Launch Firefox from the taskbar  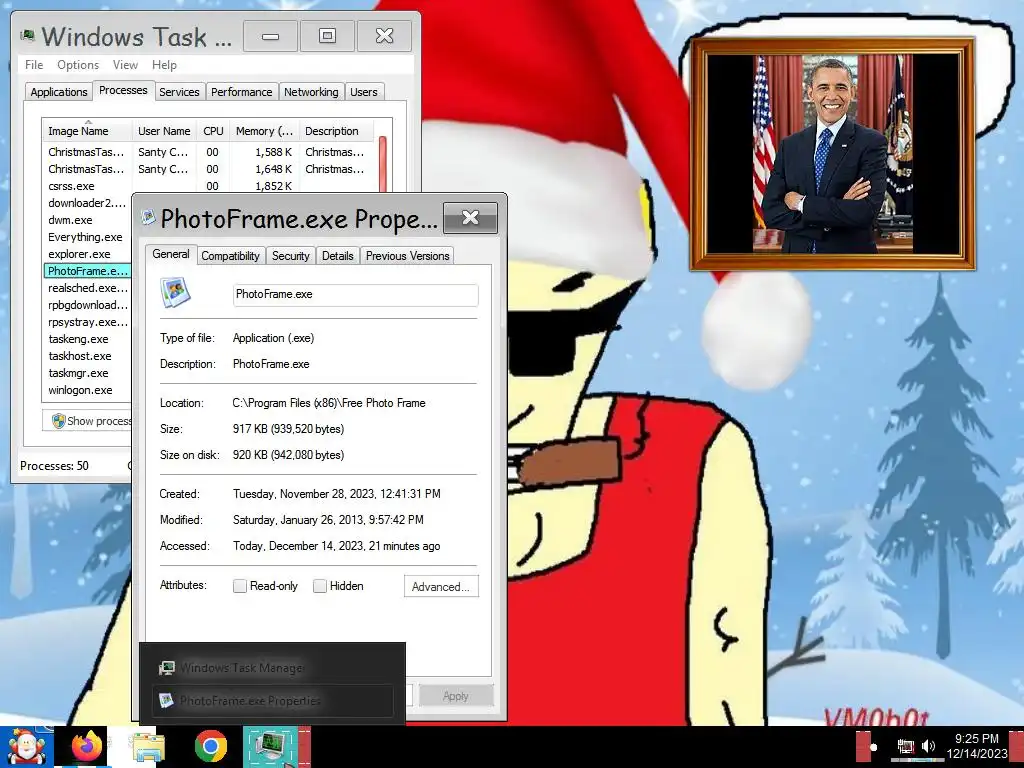pos(88,746)
